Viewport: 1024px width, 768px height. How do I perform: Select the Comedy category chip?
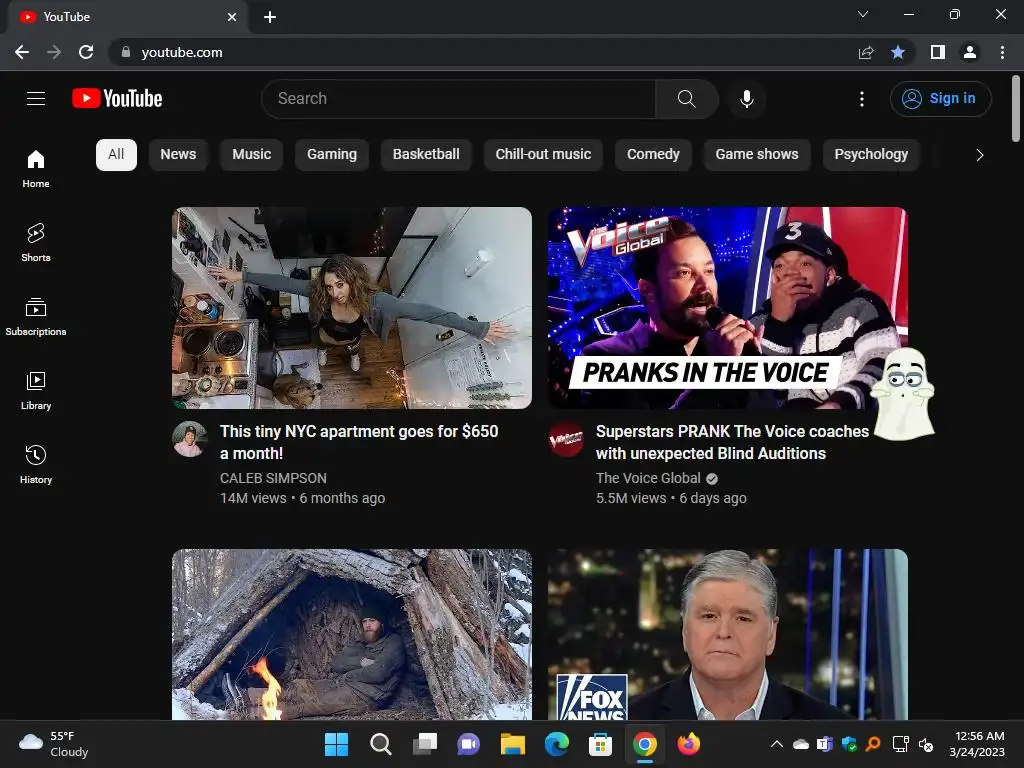653,155
